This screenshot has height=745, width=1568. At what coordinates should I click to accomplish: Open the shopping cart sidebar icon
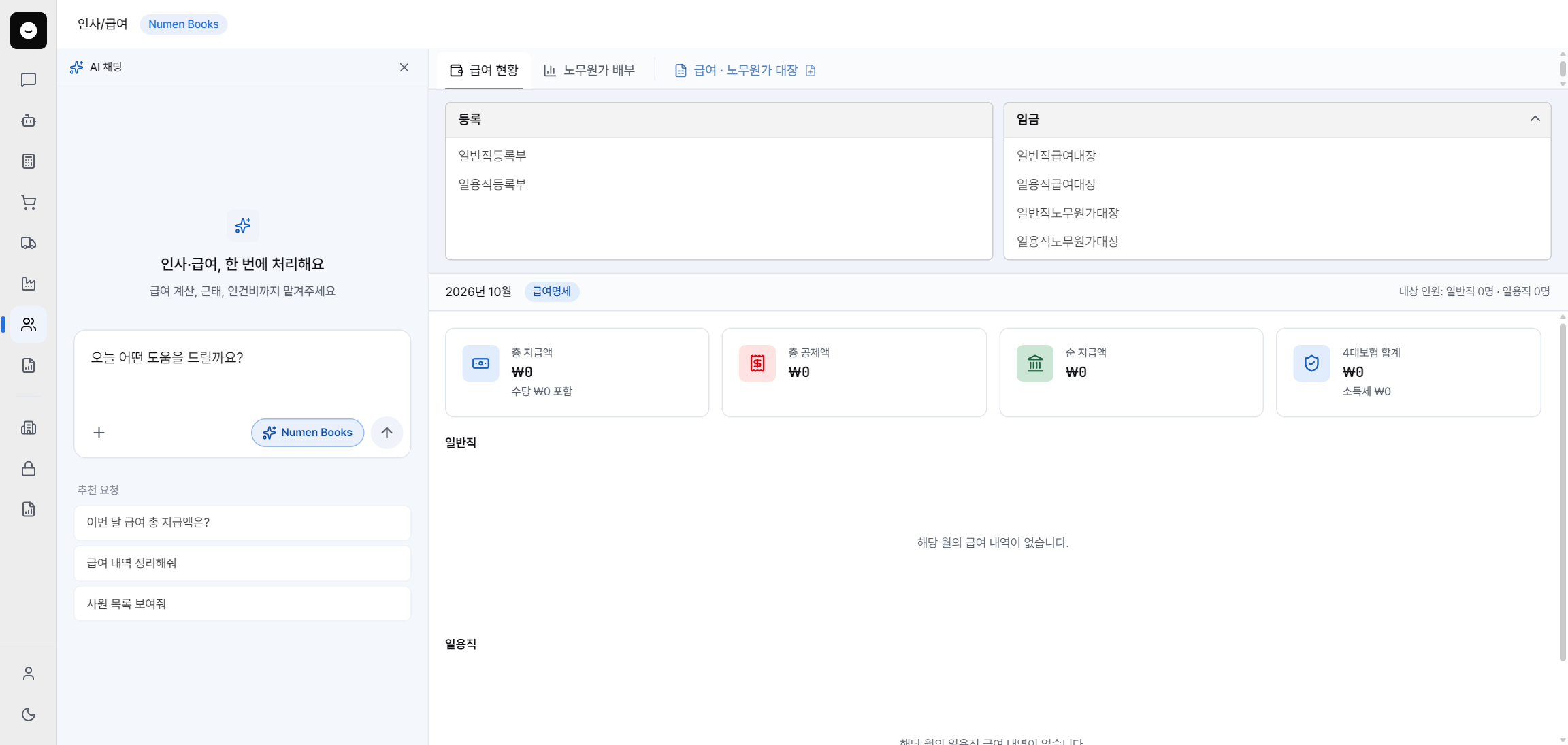pyautogui.click(x=29, y=202)
